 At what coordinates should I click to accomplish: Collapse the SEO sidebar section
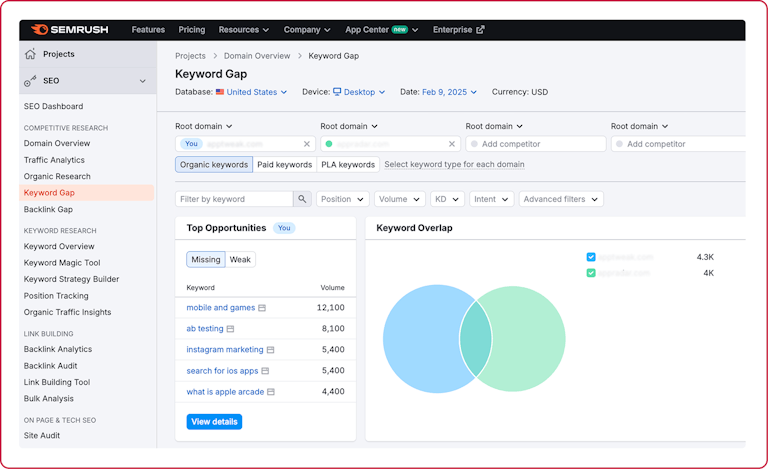pyautogui.click(x=143, y=81)
